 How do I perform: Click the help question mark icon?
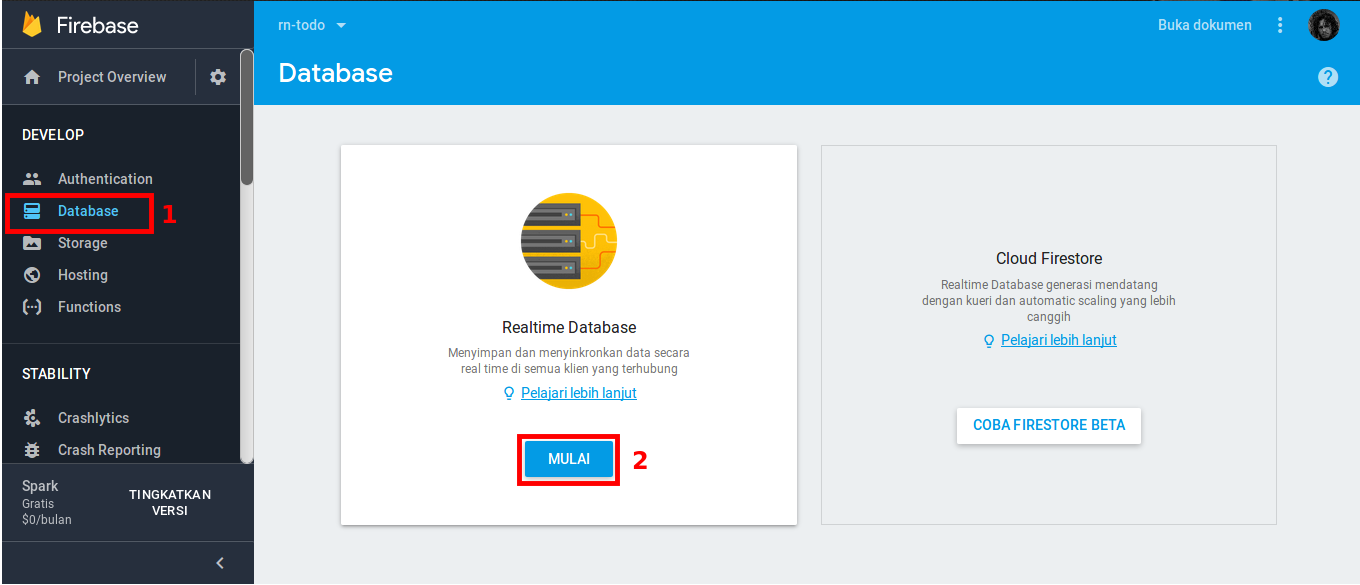(1328, 77)
